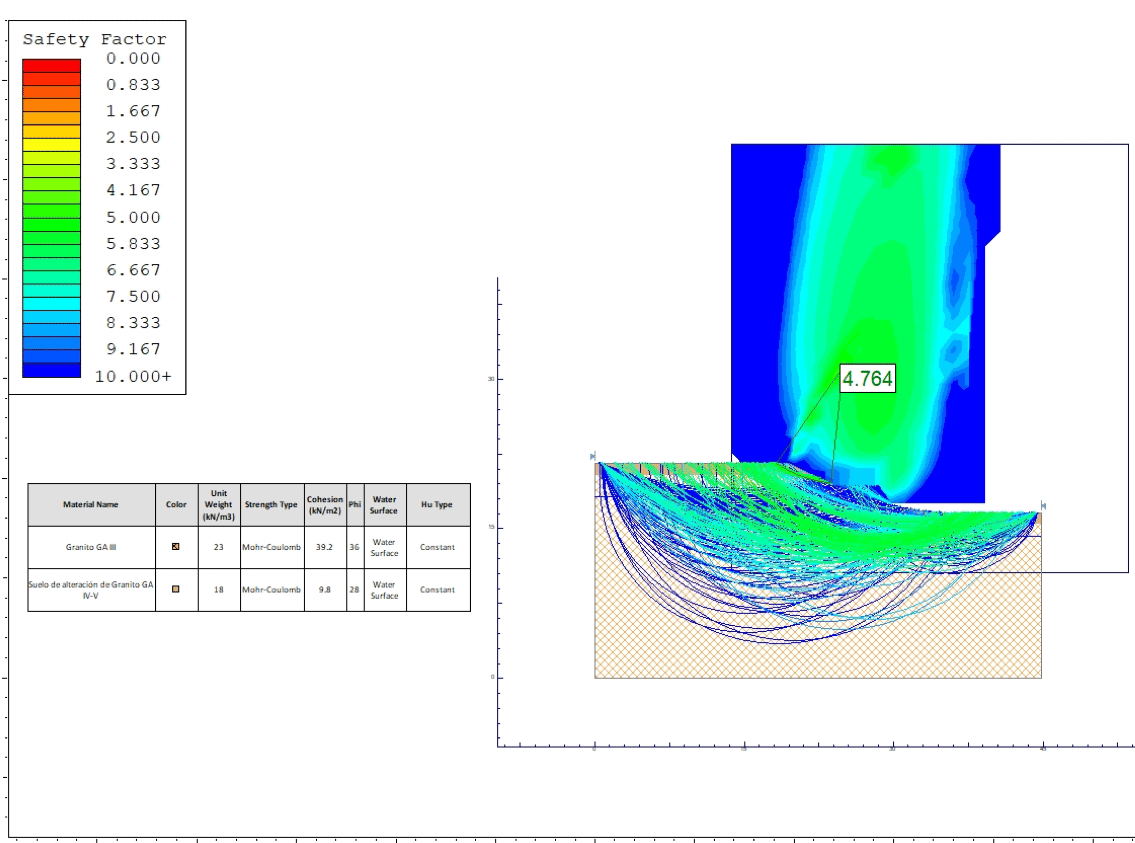Select the Suelo de alteración color icon
The image size is (1135, 843).
(176, 589)
